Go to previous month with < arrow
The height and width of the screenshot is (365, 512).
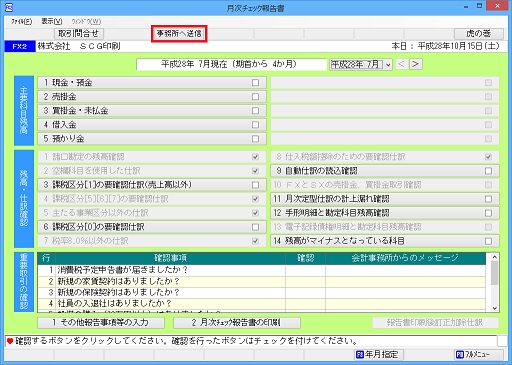(x=402, y=64)
